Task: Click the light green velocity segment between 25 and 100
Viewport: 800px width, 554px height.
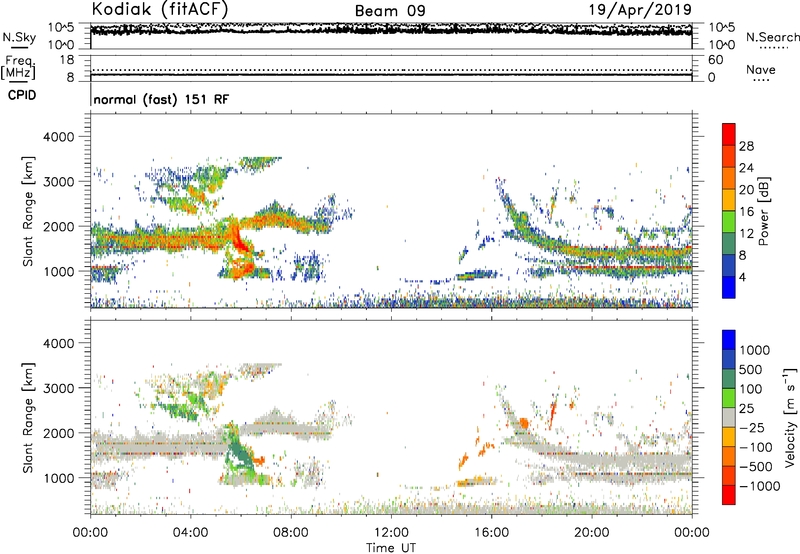Action: point(729,398)
